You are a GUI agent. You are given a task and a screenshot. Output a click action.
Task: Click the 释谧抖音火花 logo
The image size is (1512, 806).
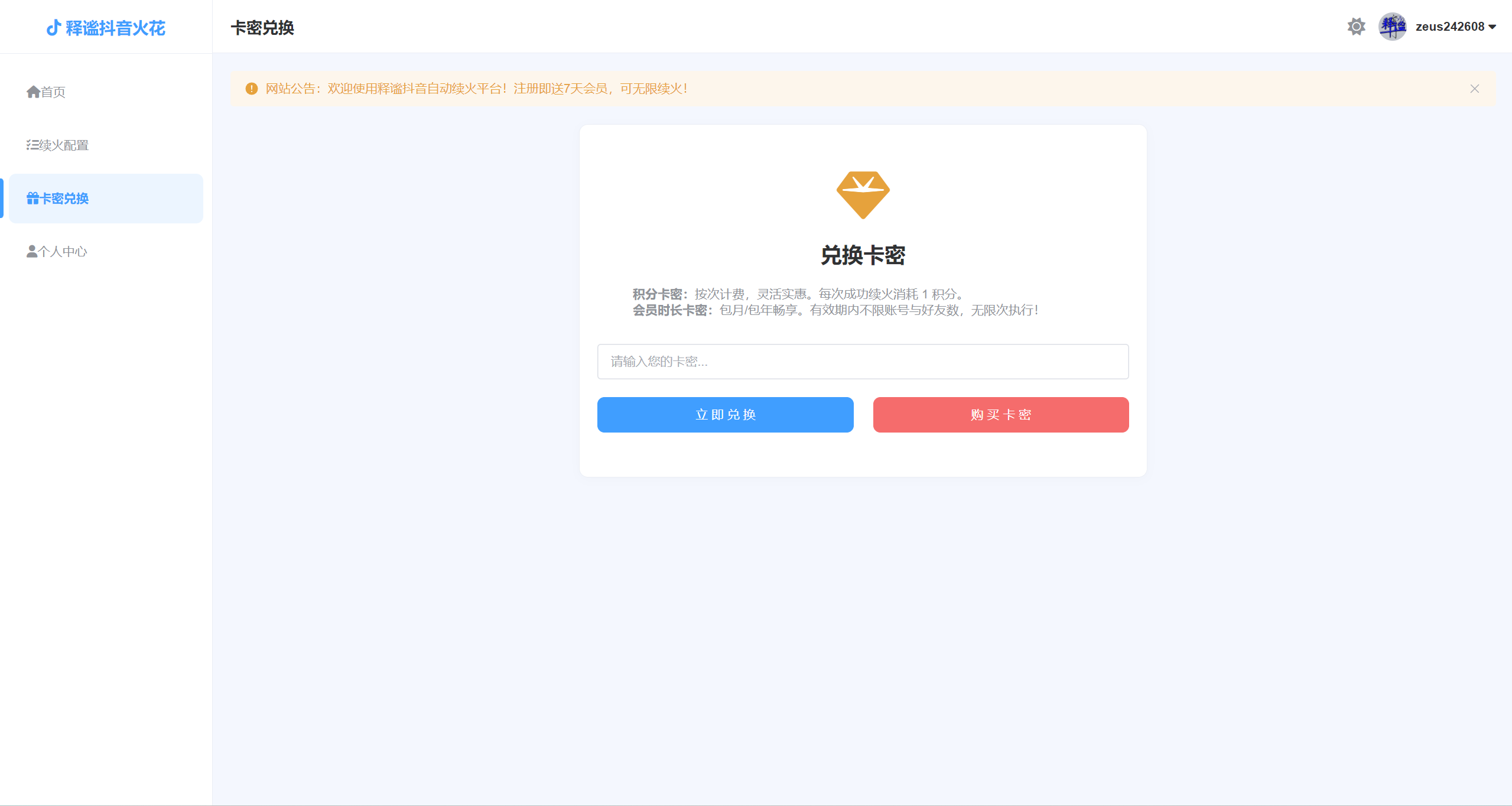(x=106, y=28)
